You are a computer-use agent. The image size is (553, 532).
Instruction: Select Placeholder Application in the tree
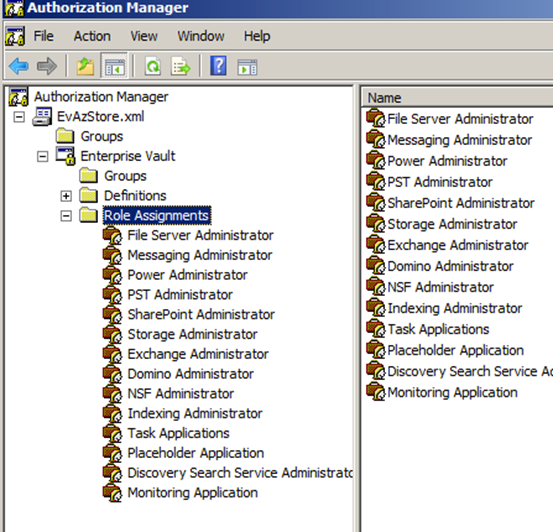tap(196, 453)
